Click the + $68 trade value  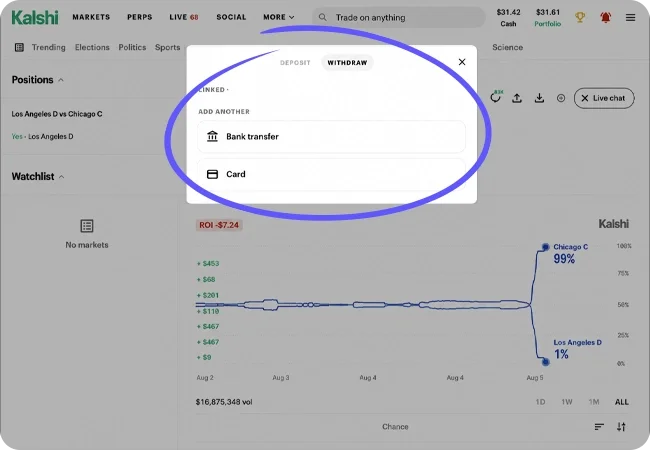tap(206, 279)
